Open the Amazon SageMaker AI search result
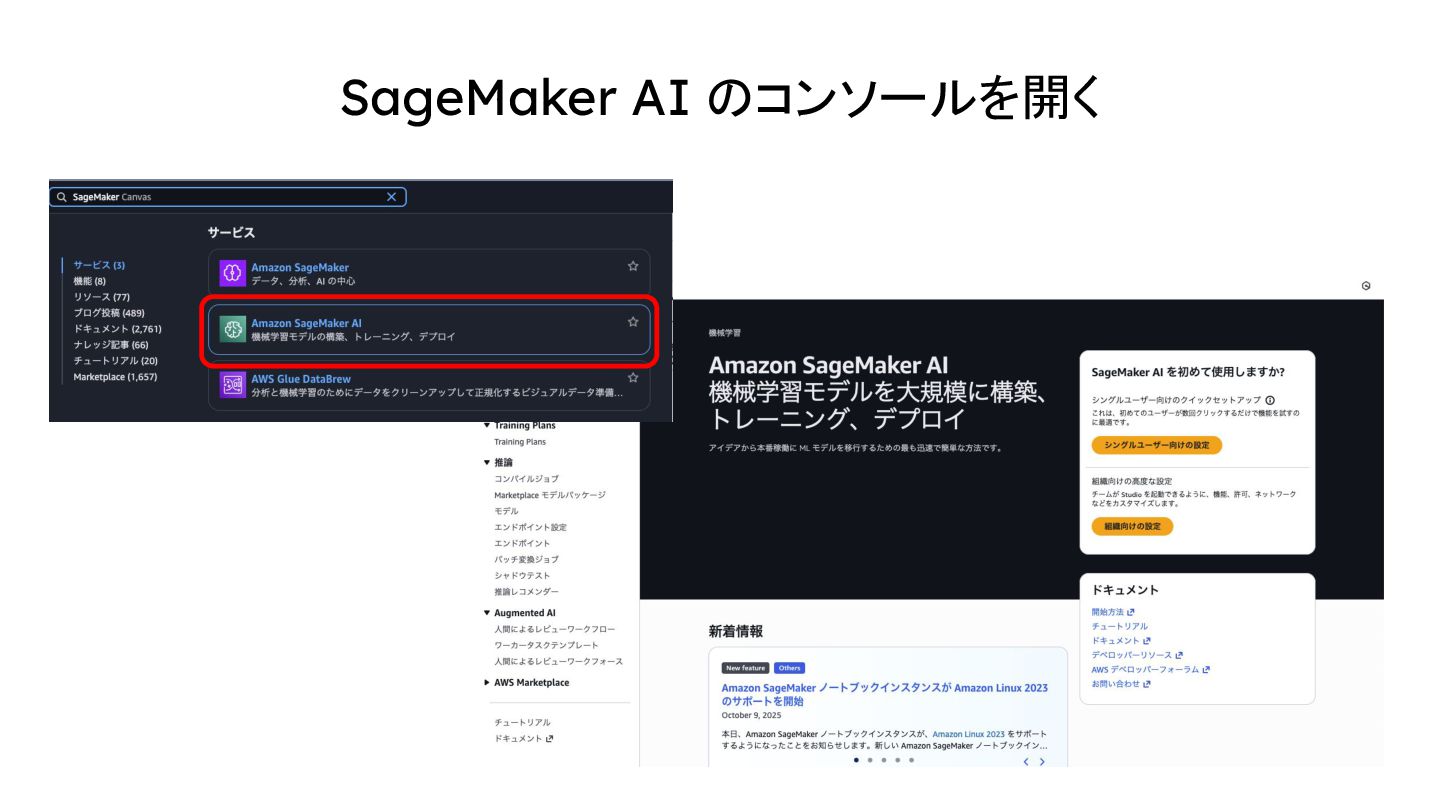The height and width of the screenshot is (810, 1440). pos(429,329)
